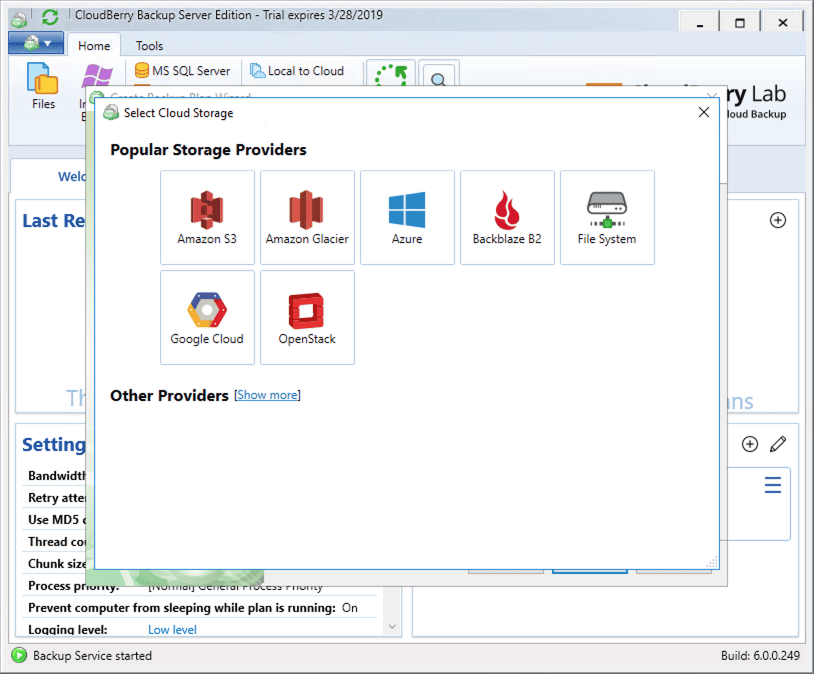Open the pencil edit icon
This screenshot has height=674, width=814.
(778, 444)
